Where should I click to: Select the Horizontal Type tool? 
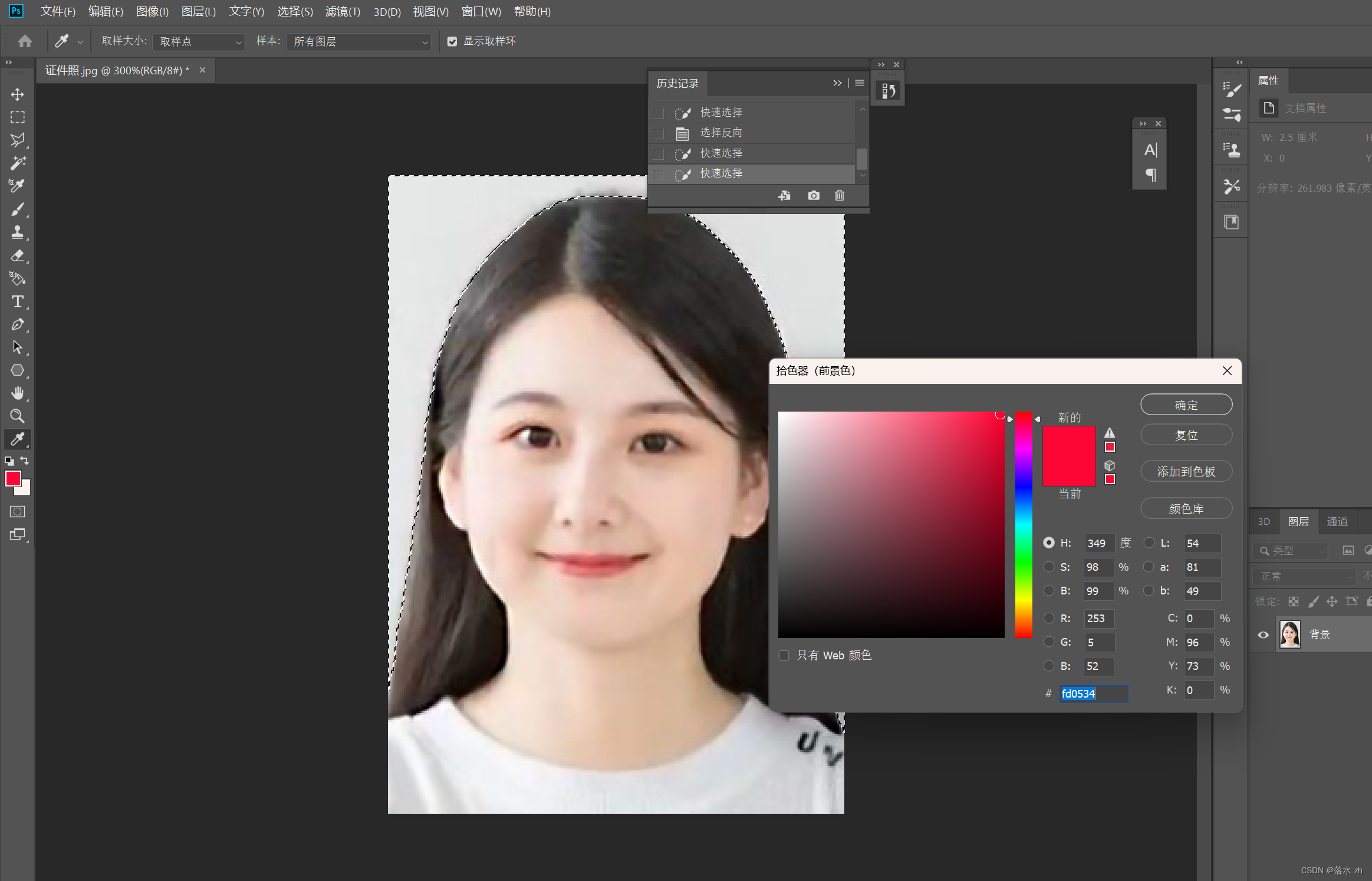click(x=18, y=301)
